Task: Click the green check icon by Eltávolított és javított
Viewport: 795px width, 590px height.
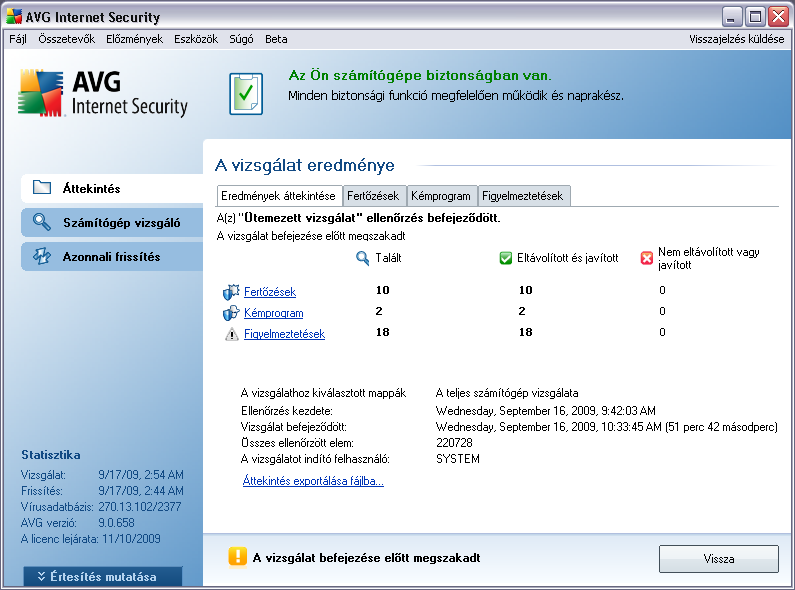Action: coord(505,258)
